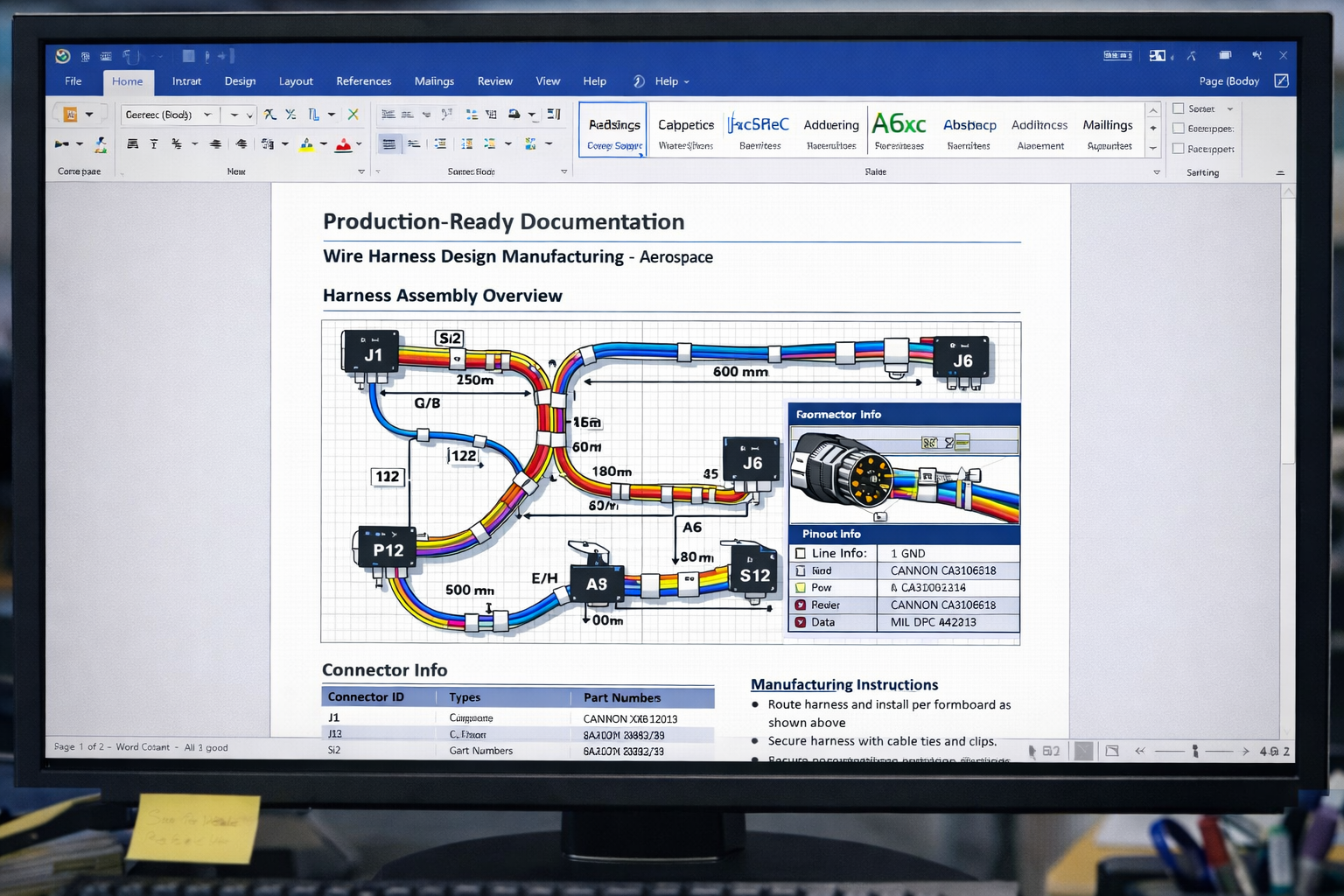Click the colorful borders grid icon
This screenshot has height=896, width=1344.
pyautogui.click(x=530, y=144)
